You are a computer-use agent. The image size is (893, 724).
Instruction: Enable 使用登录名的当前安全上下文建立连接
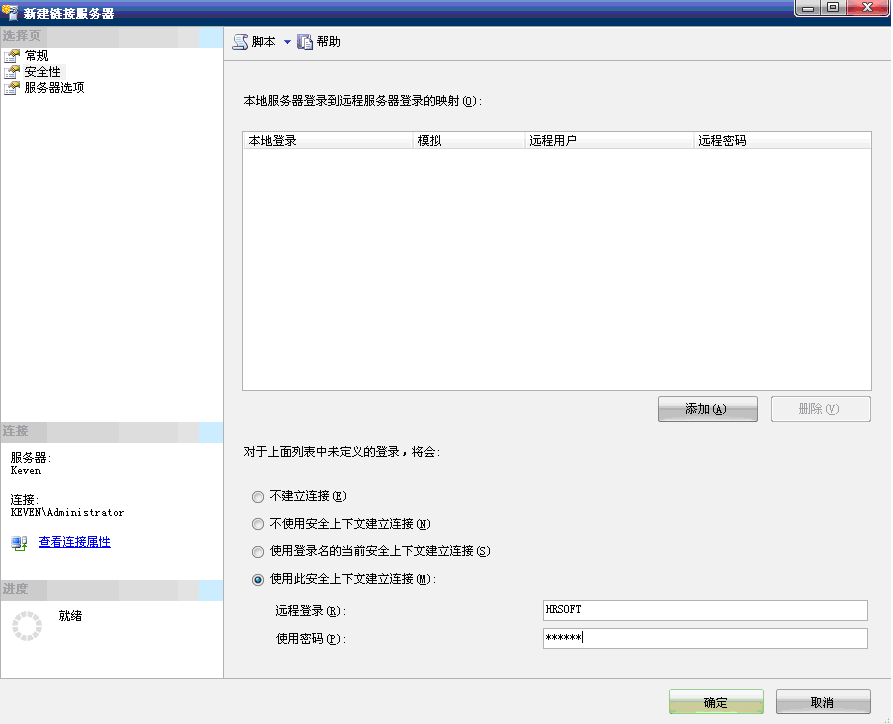[257, 551]
